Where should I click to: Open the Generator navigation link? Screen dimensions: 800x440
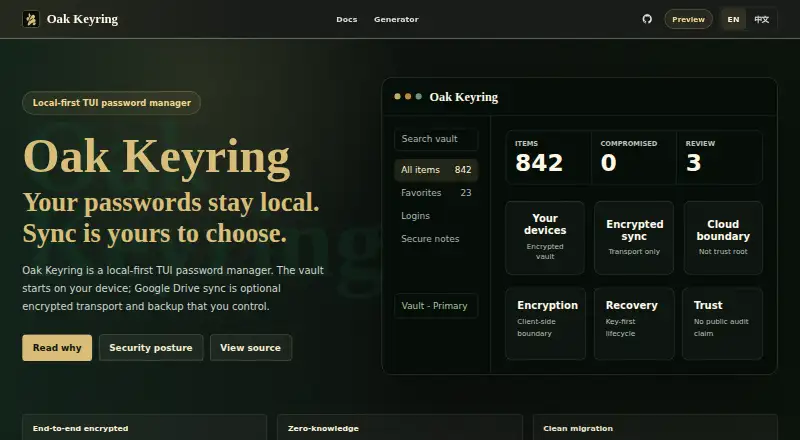tap(396, 19)
